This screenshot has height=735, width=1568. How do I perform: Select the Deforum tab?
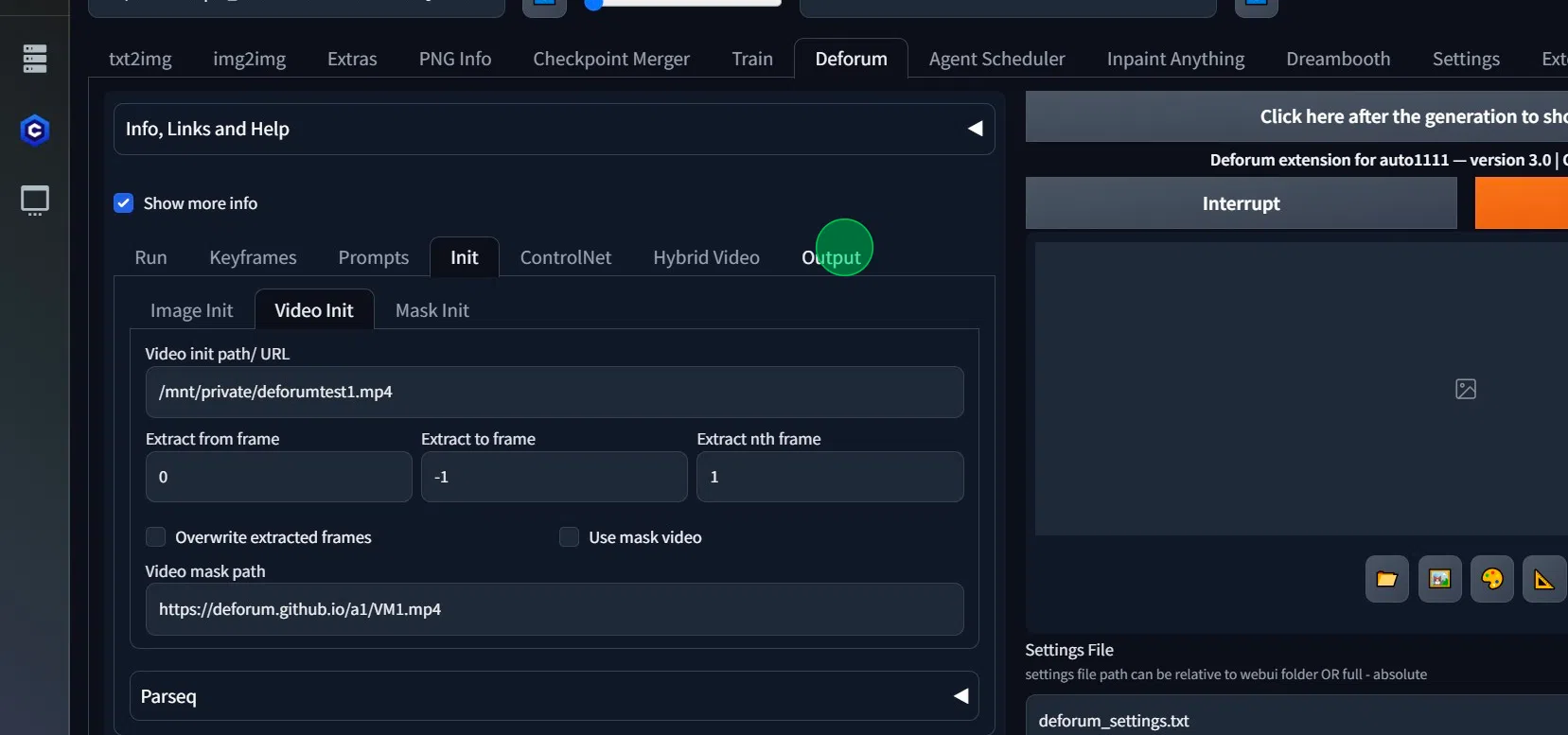(x=852, y=59)
